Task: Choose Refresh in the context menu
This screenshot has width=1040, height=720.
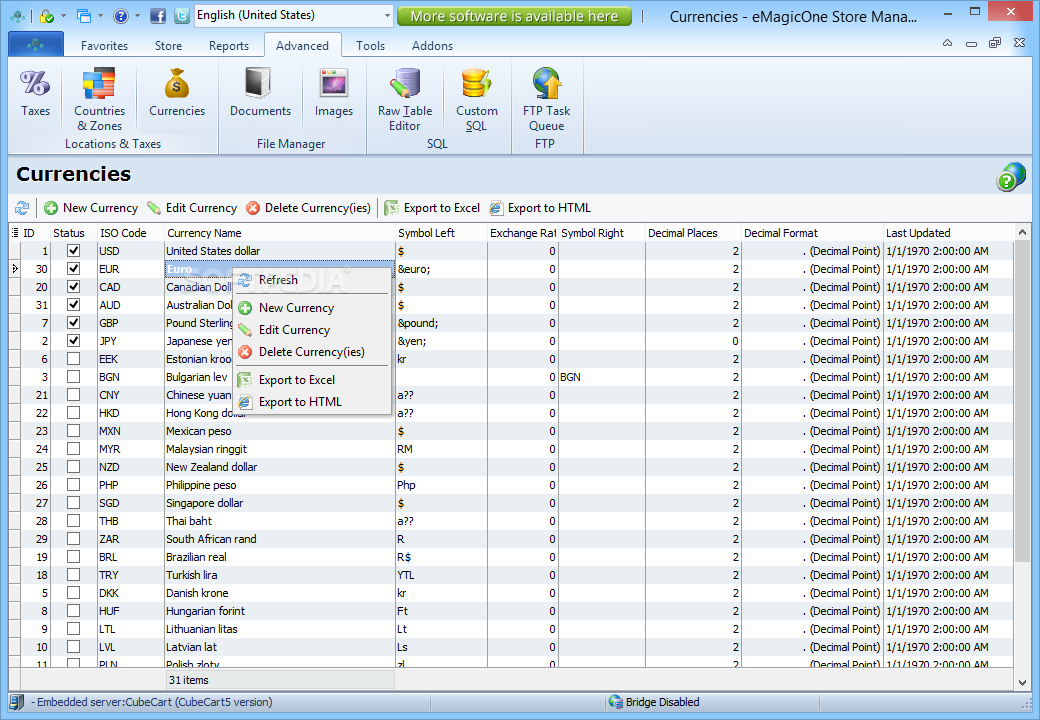Action: [311, 280]
